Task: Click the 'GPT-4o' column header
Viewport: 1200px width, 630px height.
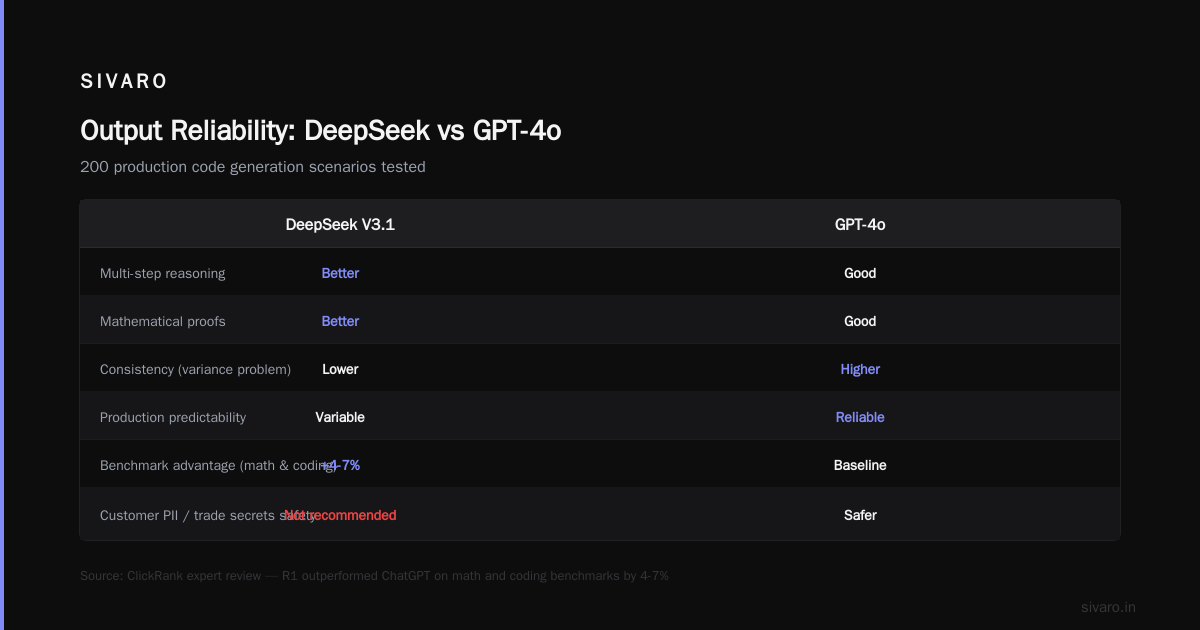Action: tap(860, 225)
